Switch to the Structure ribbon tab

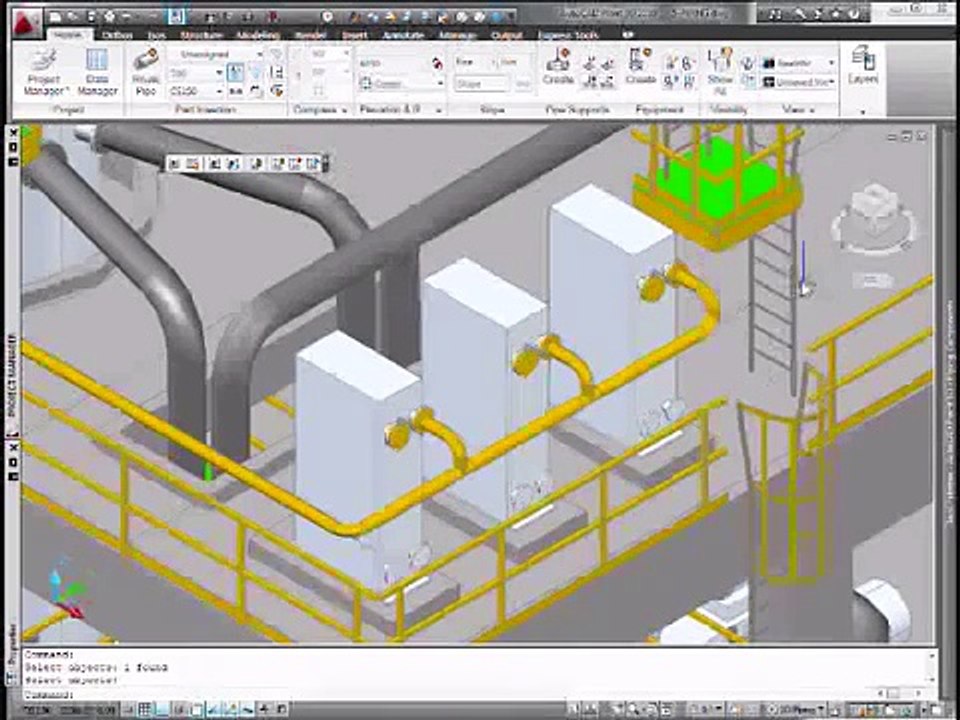pos(201,36)
